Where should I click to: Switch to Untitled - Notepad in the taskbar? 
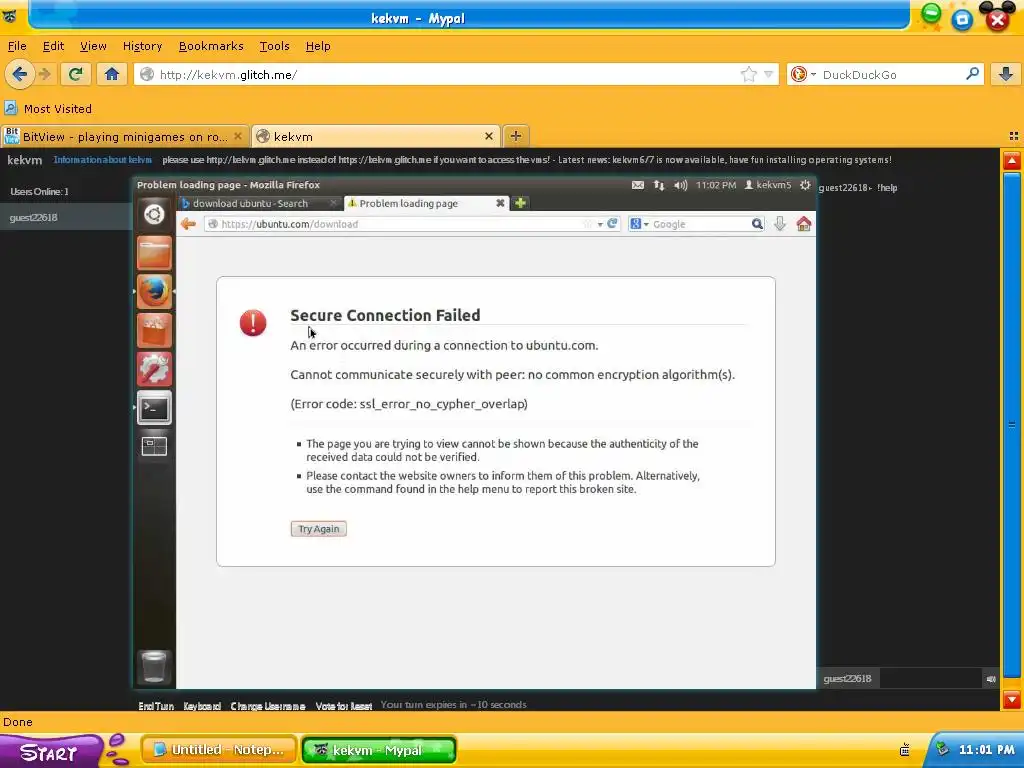(219, 750)
